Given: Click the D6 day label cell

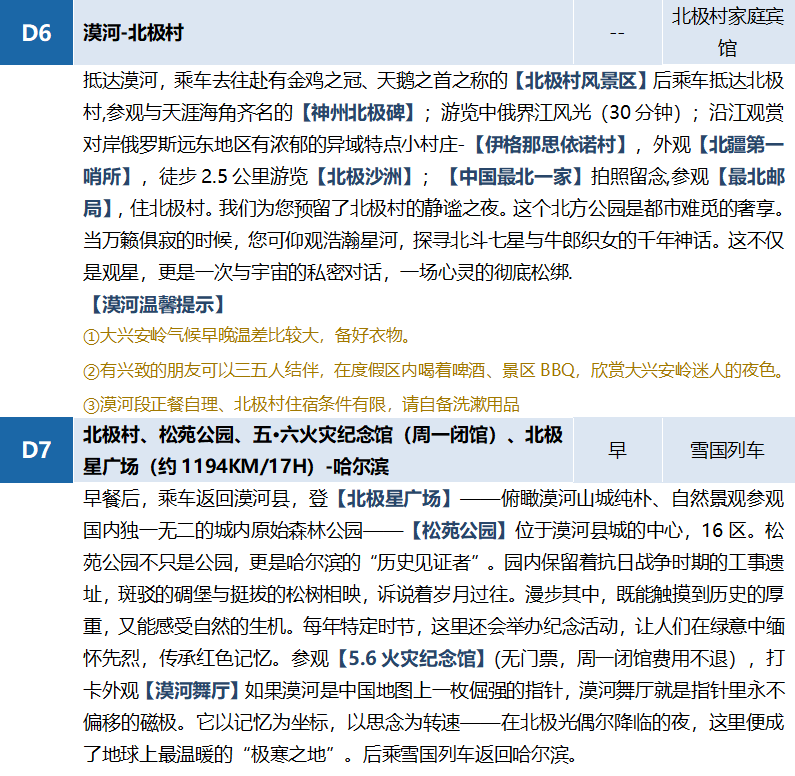Looking at the screenshot, I should pos(36,33).
